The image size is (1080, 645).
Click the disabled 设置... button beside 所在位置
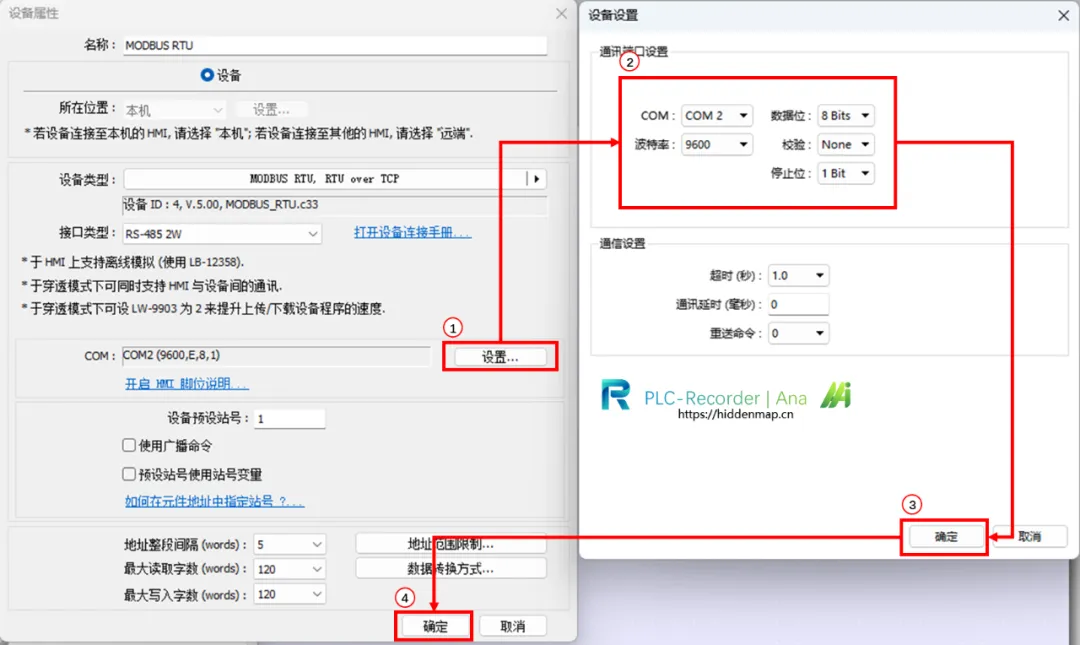[x=271, y=110]
